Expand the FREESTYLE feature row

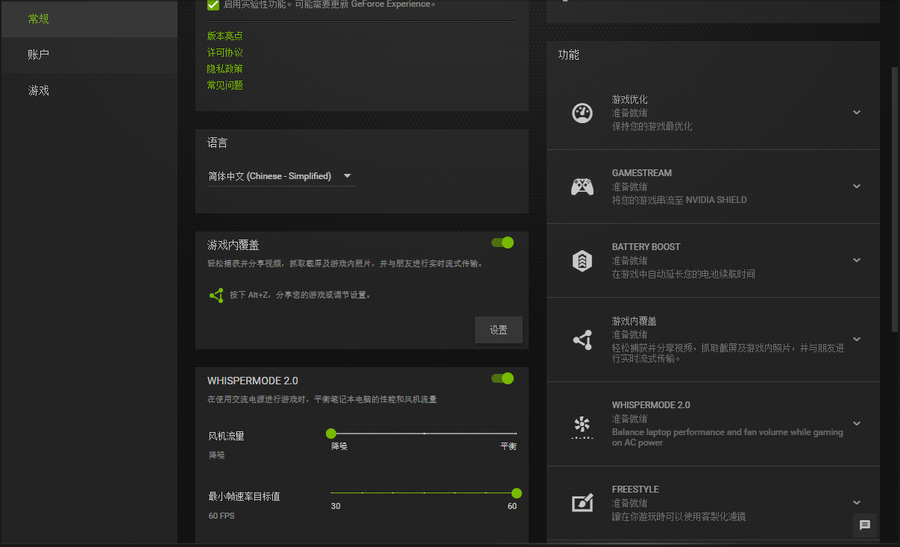[856, 503]
